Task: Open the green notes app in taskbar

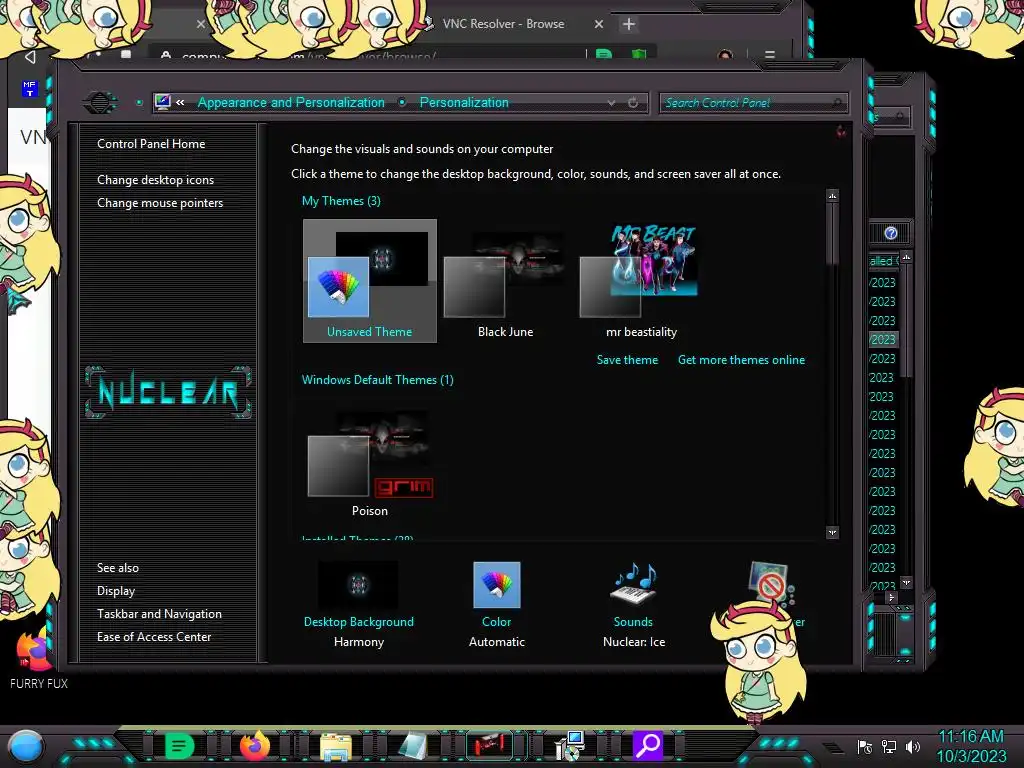Action: [x=179, y=745]
